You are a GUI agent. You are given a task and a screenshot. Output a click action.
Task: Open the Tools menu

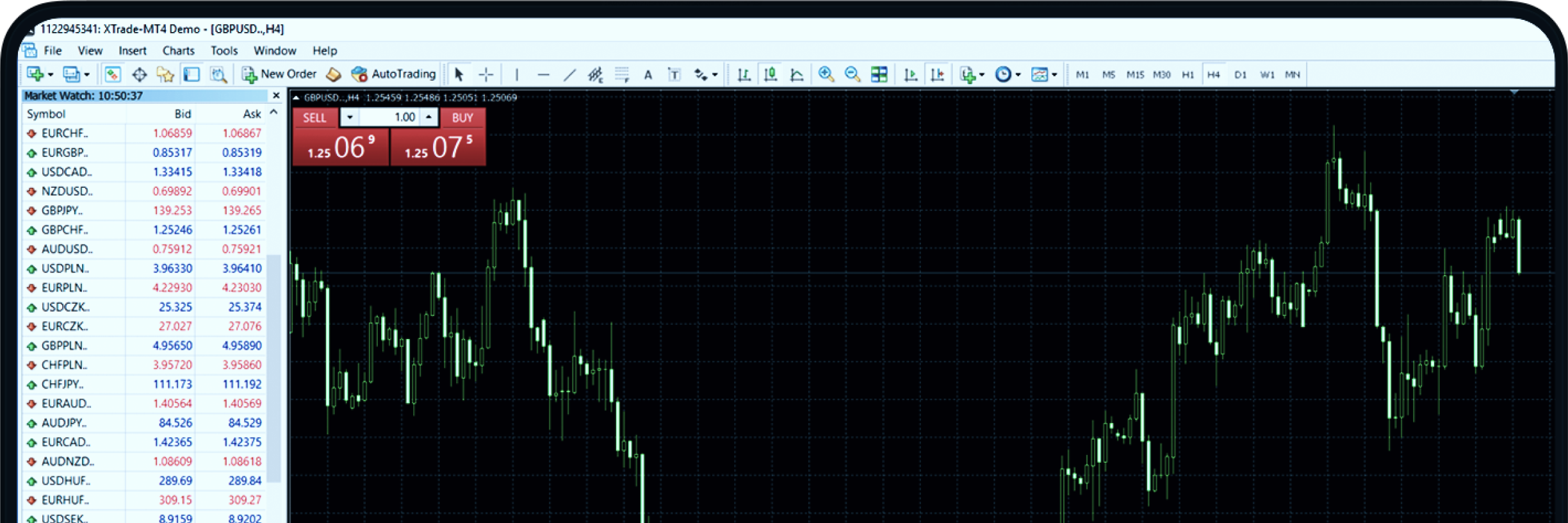[224, 51]
